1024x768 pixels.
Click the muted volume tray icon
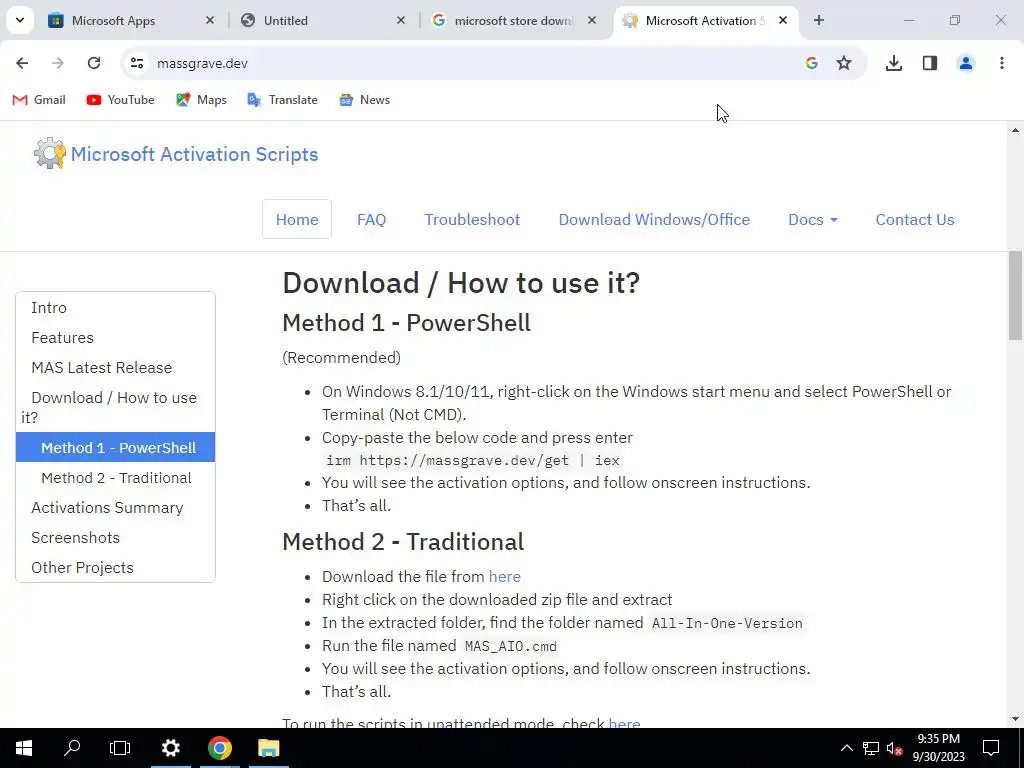pos(895,748)
